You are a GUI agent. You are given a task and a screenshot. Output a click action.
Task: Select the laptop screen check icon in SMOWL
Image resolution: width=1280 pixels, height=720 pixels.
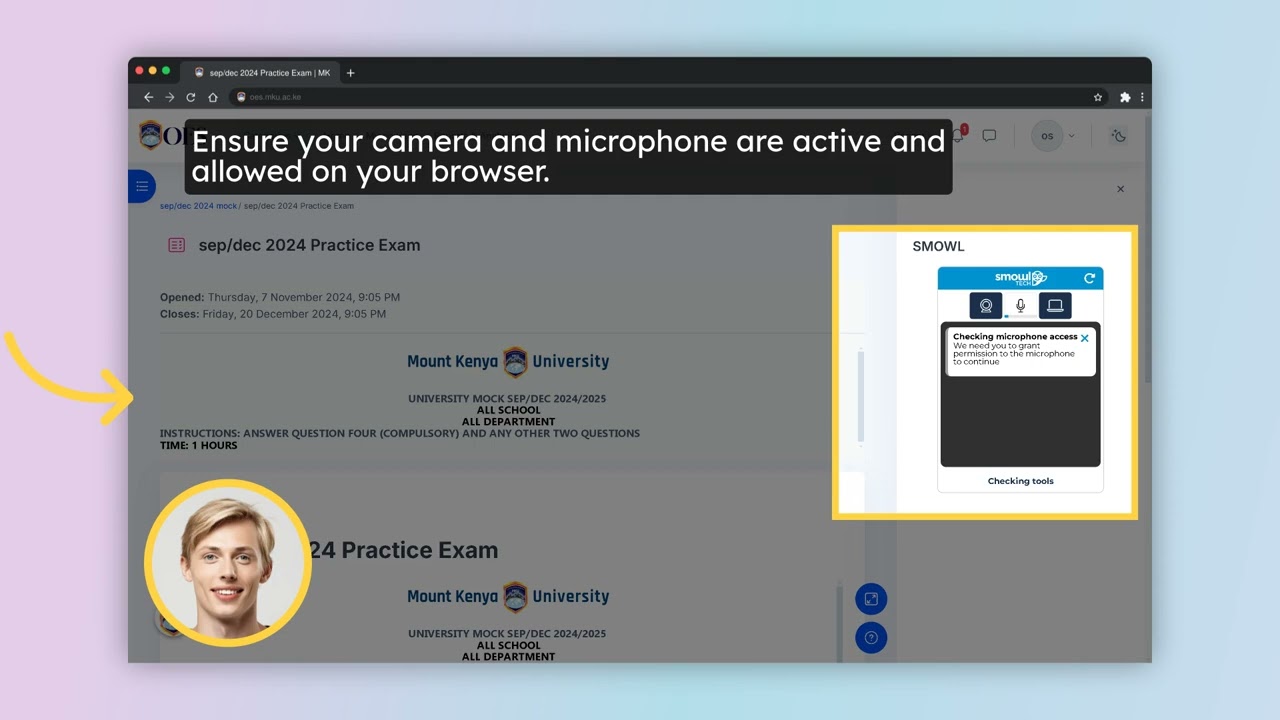pyautogui.click(x=1055, y=306)
